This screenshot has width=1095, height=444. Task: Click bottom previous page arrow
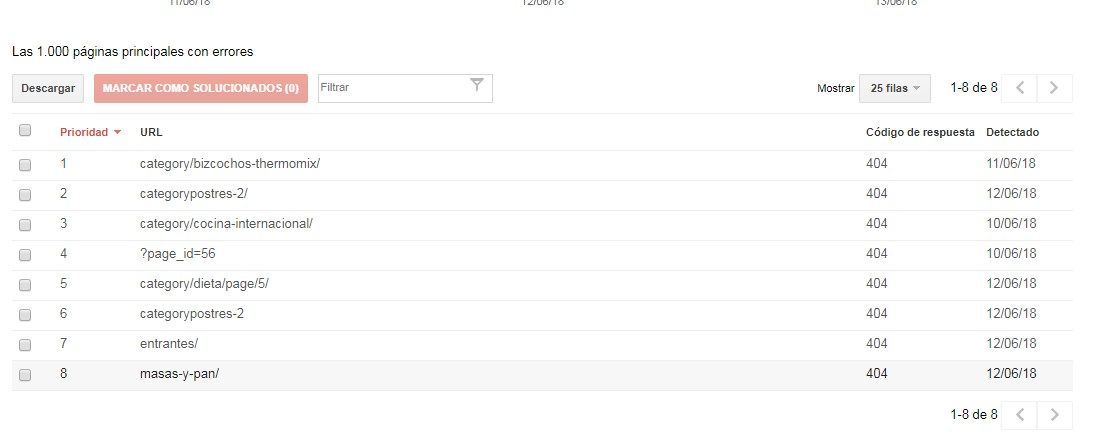pyautogui.click(x=1020, y=415)
